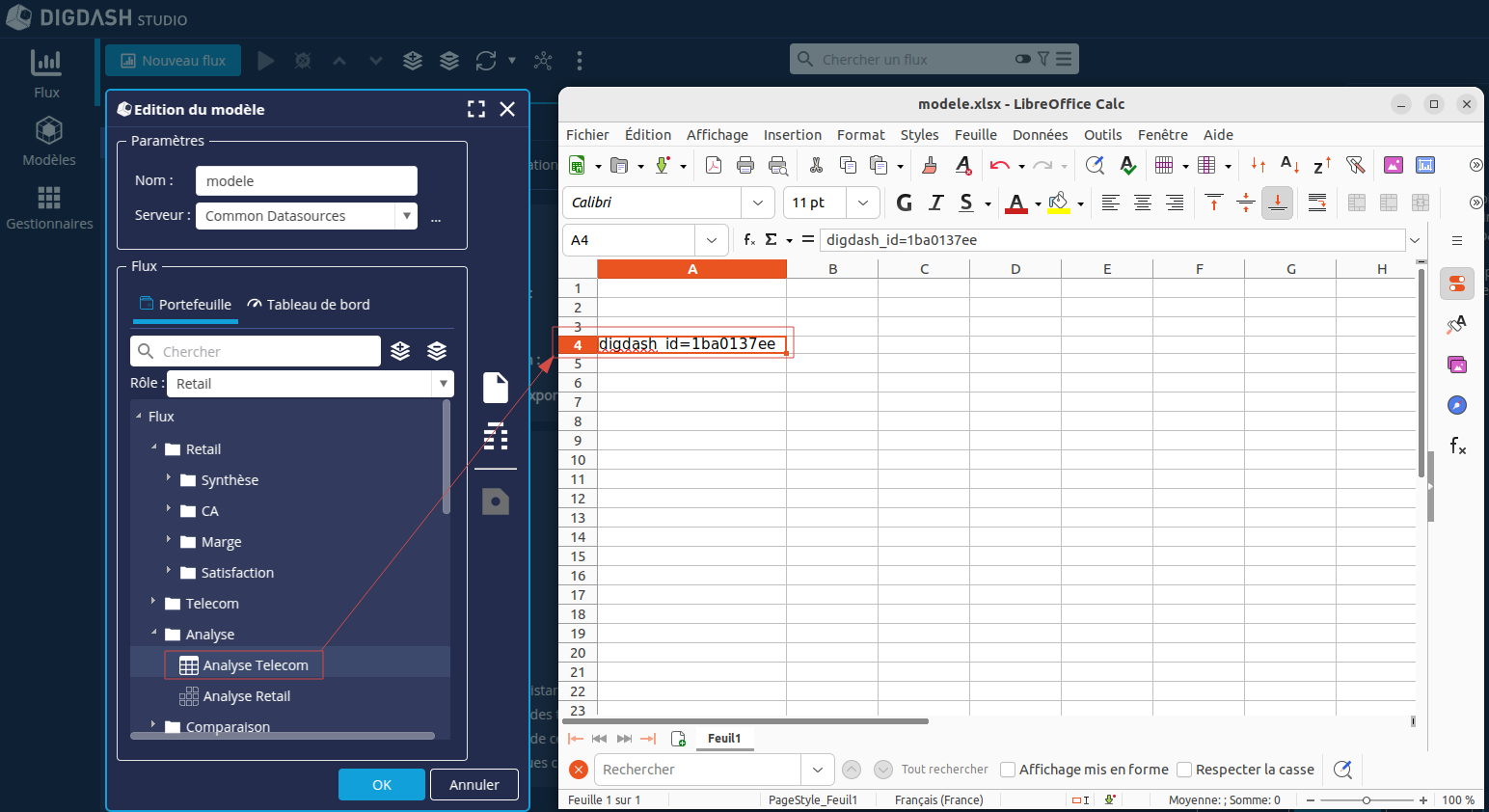Expand the Telecom folder in the flux tree
The height and width of the screenshot is (812, 1489).
(x=153, y=603)
